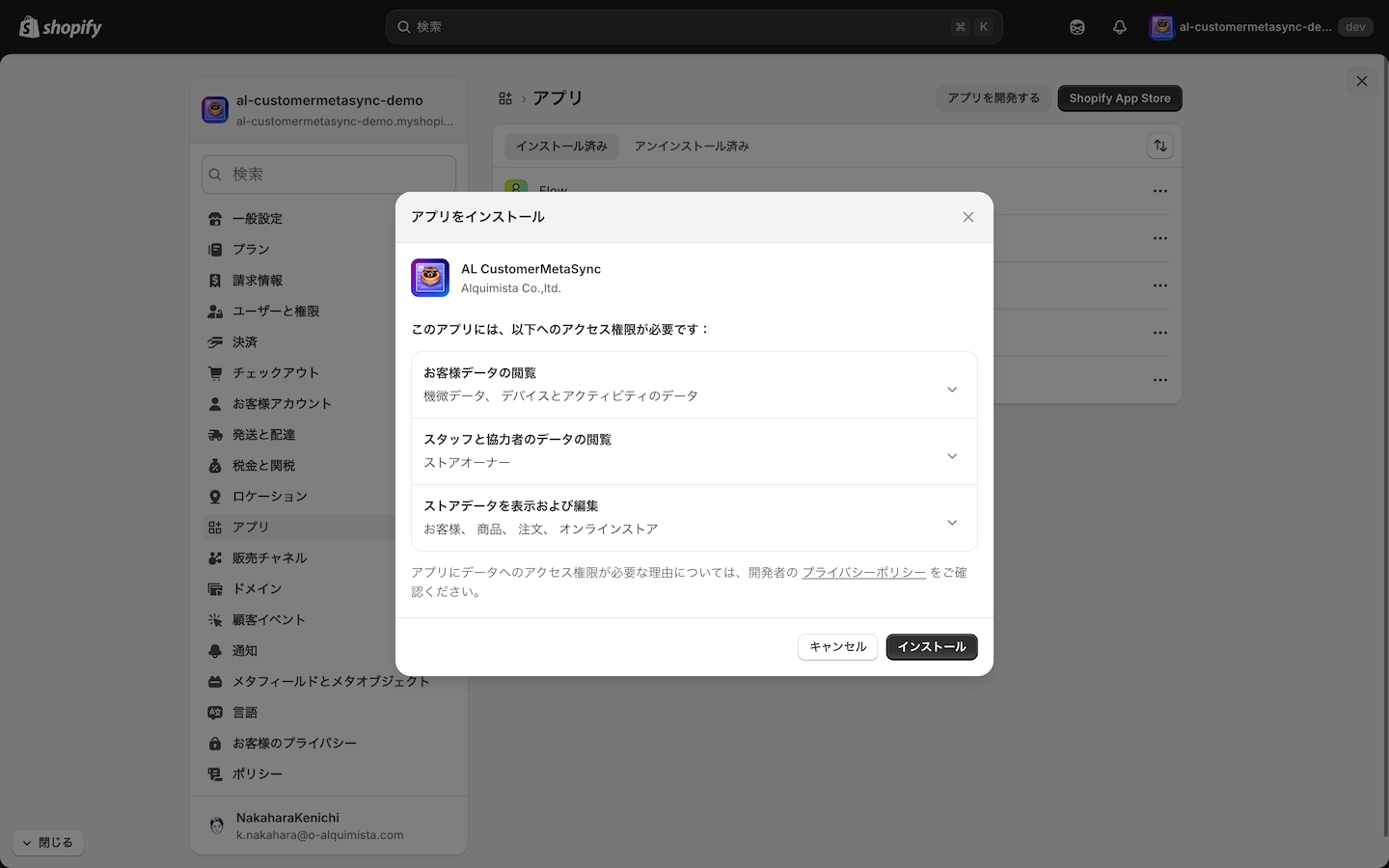The height and width of the screenshot is (868, 1389).
Task: Click the 決済 payments icon
Action: [x=215, y=342]
